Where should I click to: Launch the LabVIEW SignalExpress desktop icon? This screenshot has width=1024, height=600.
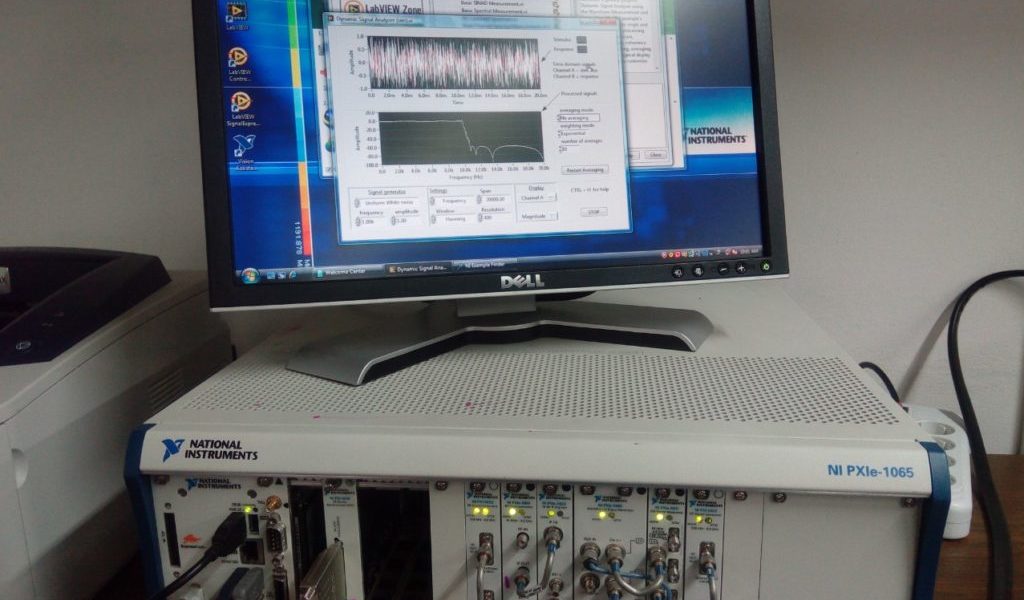tap(240, 102)
